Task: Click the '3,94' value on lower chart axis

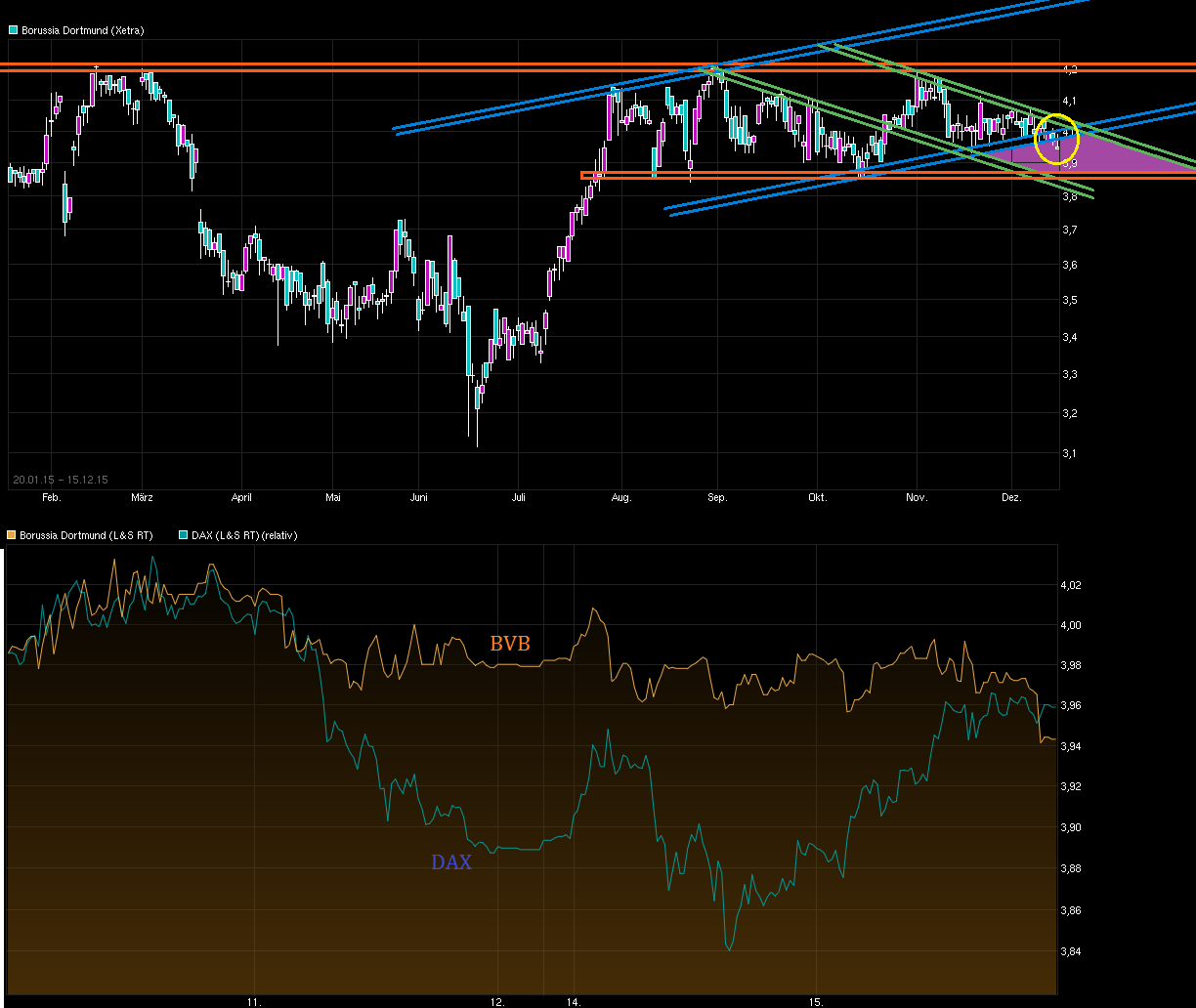Action: click(x=1073, y=746)
